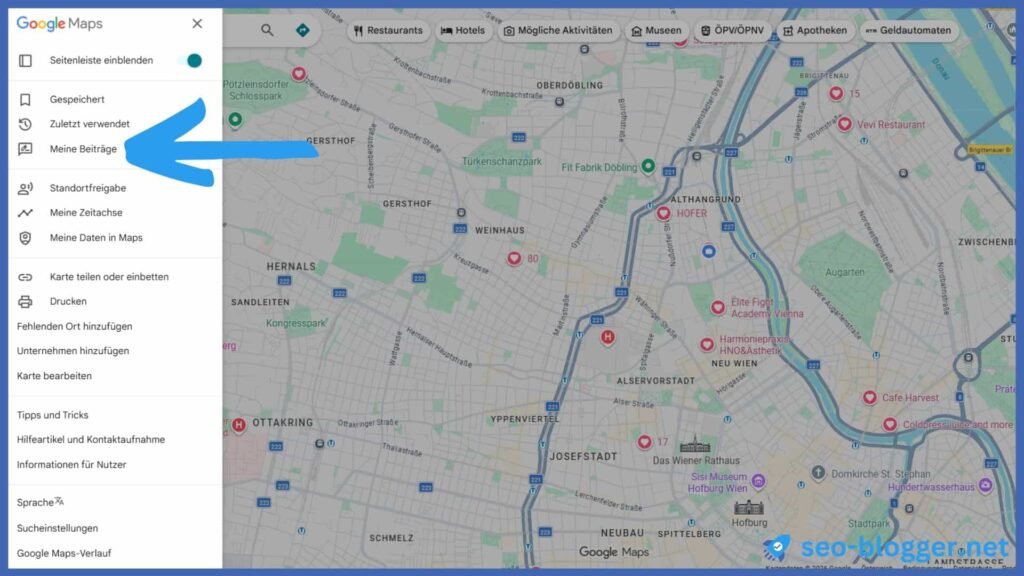The image size is (1024, 576).
Task: Select Mögliche Aktivitäten chip
Action: pos(558,31)
